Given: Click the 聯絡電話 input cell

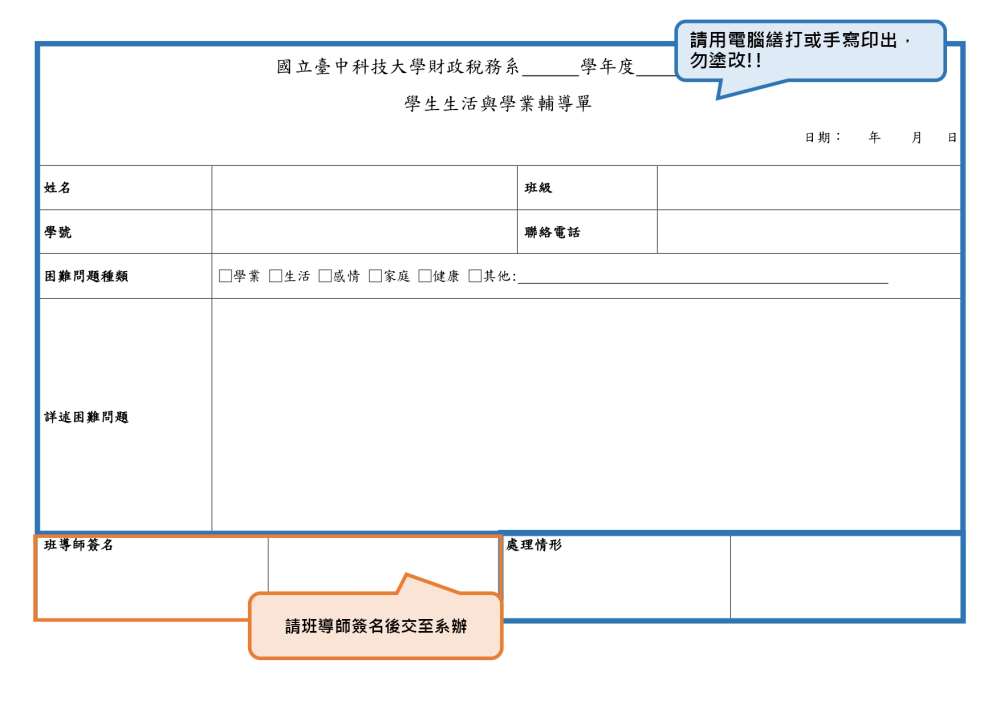Looking at the screenshot, I should (809, 232).
